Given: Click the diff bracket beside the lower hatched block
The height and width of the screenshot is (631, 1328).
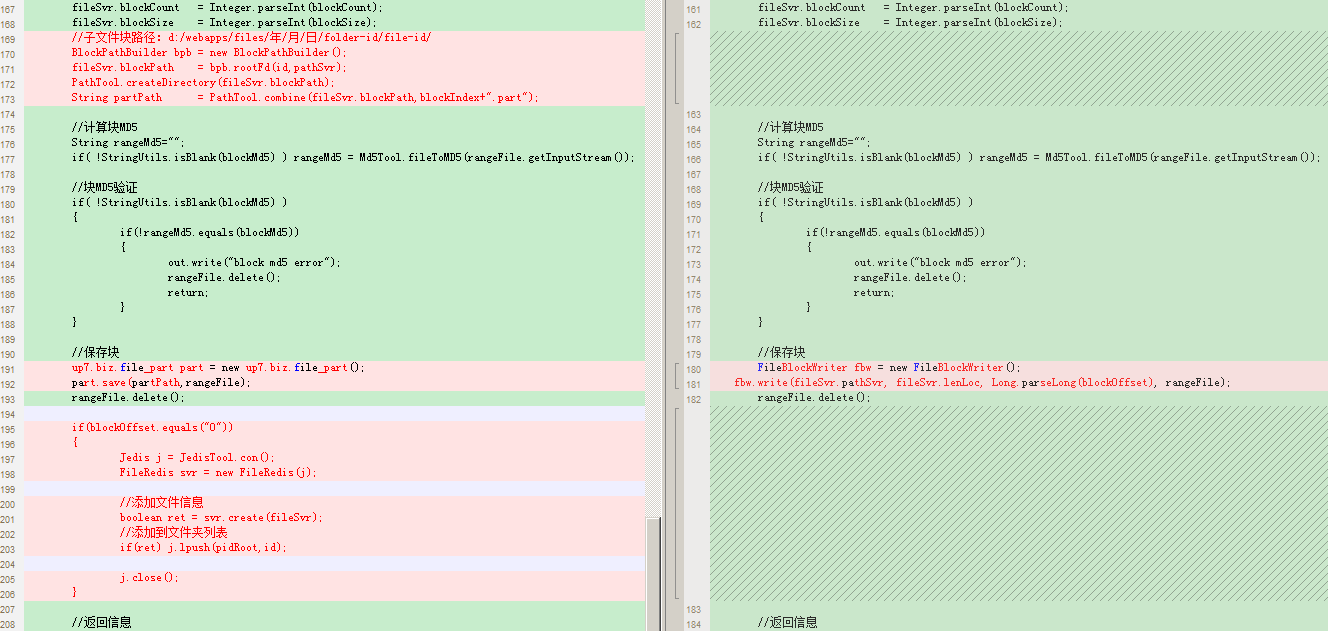Looking at the screenshot, I should [x=679, y=502].
